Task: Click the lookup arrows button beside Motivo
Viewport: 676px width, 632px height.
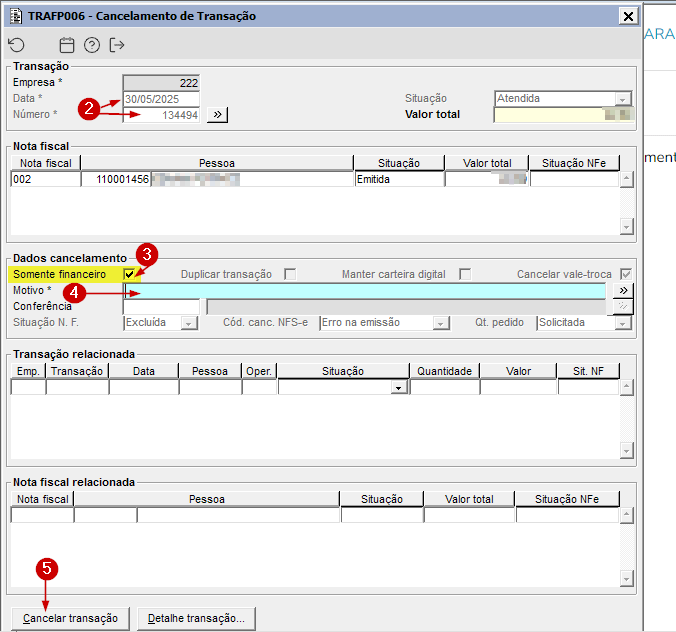Action: pyautogui.click(x=623, y=291)
